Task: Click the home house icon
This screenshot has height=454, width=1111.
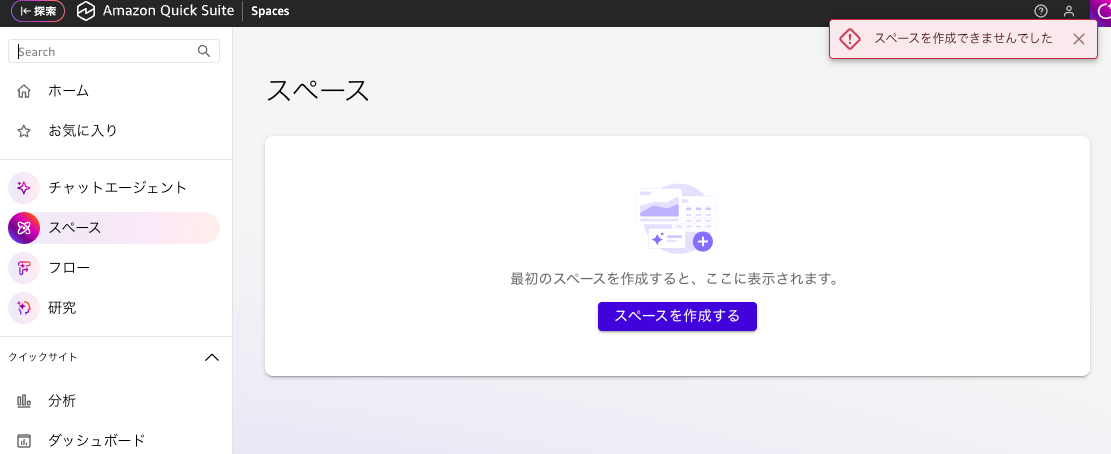Action: [24, 91]
